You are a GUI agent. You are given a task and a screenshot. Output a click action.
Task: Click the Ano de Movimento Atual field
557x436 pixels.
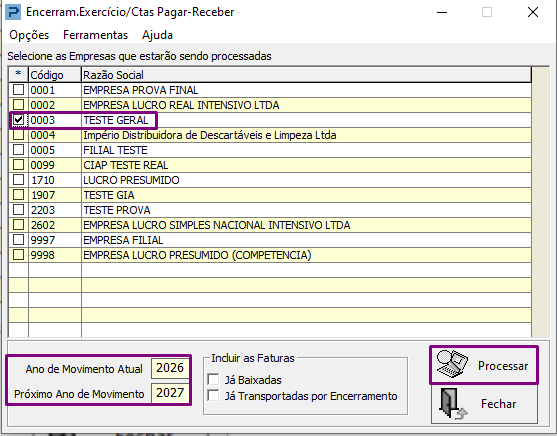170,368
